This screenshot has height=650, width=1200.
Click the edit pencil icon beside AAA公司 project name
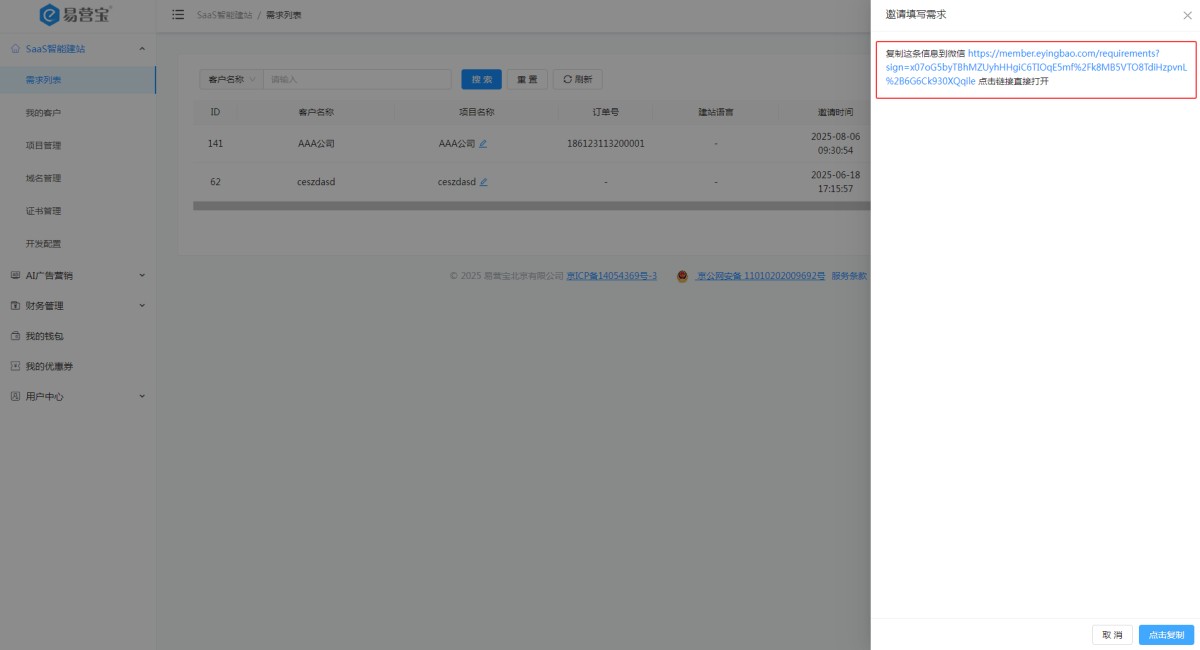(483, 144)
